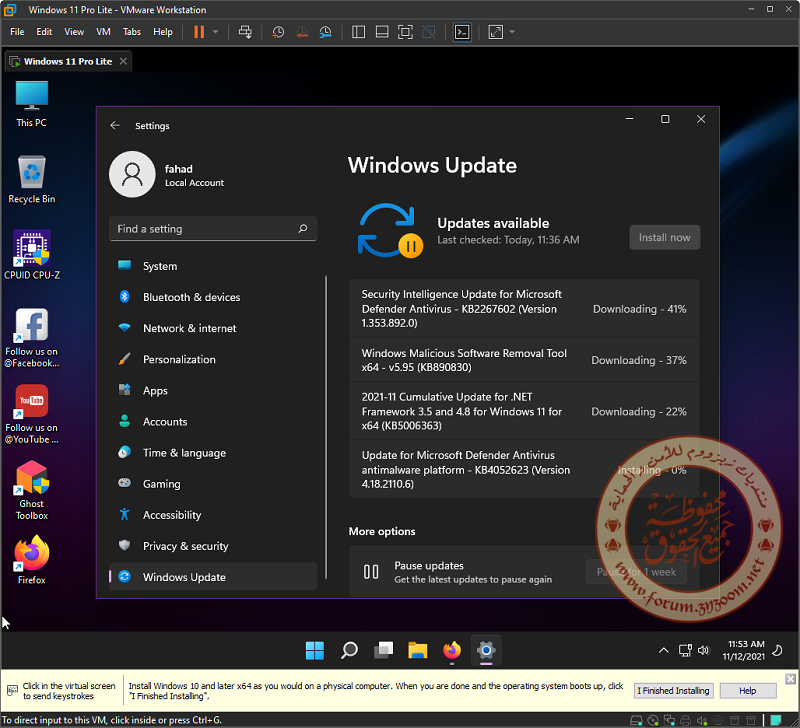Open Gaming settings
This screenshot has width=800, height=728.
coord(213,484)
